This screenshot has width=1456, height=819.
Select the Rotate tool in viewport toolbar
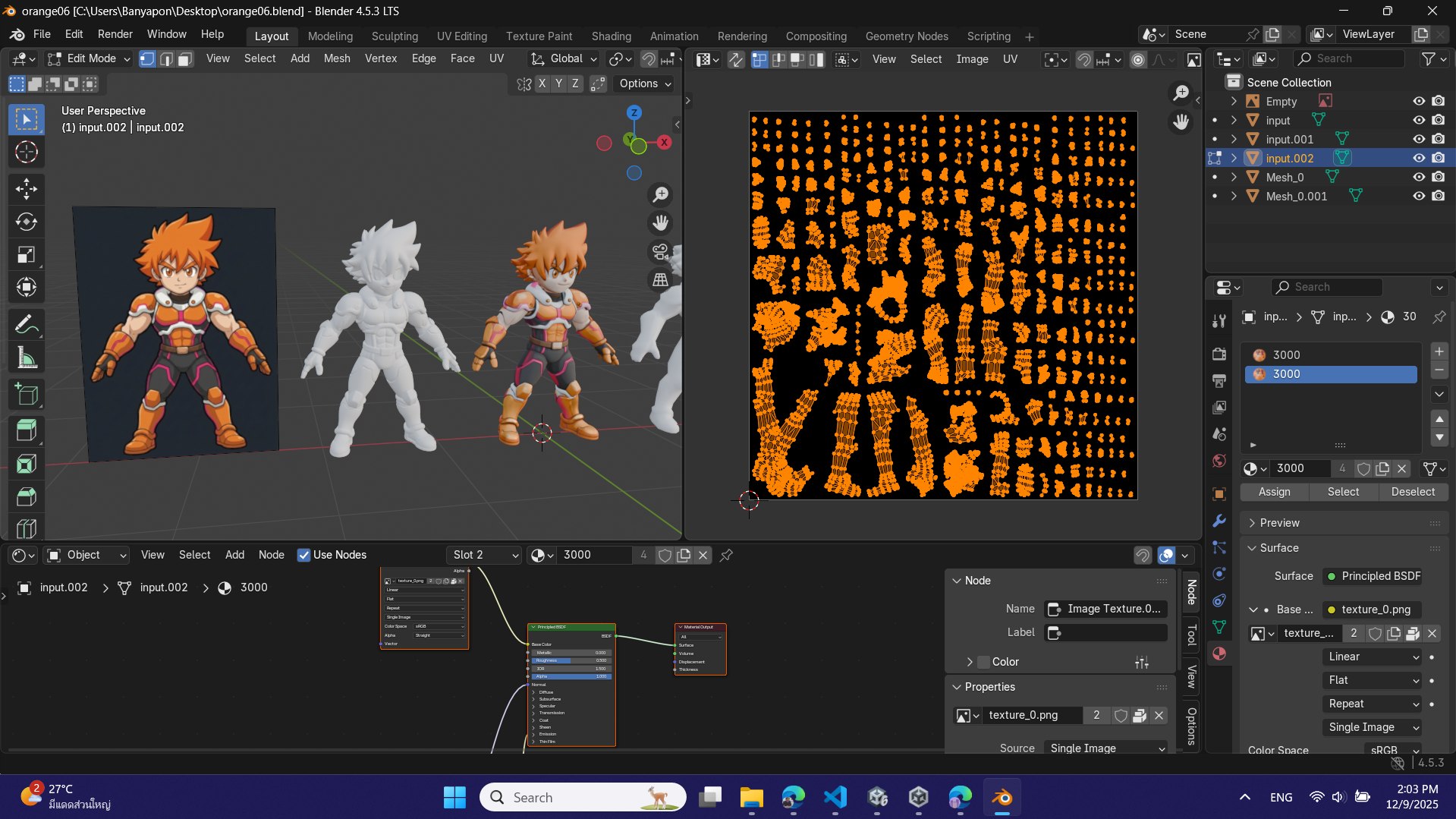pyautogui.click(x=27, y=222)
